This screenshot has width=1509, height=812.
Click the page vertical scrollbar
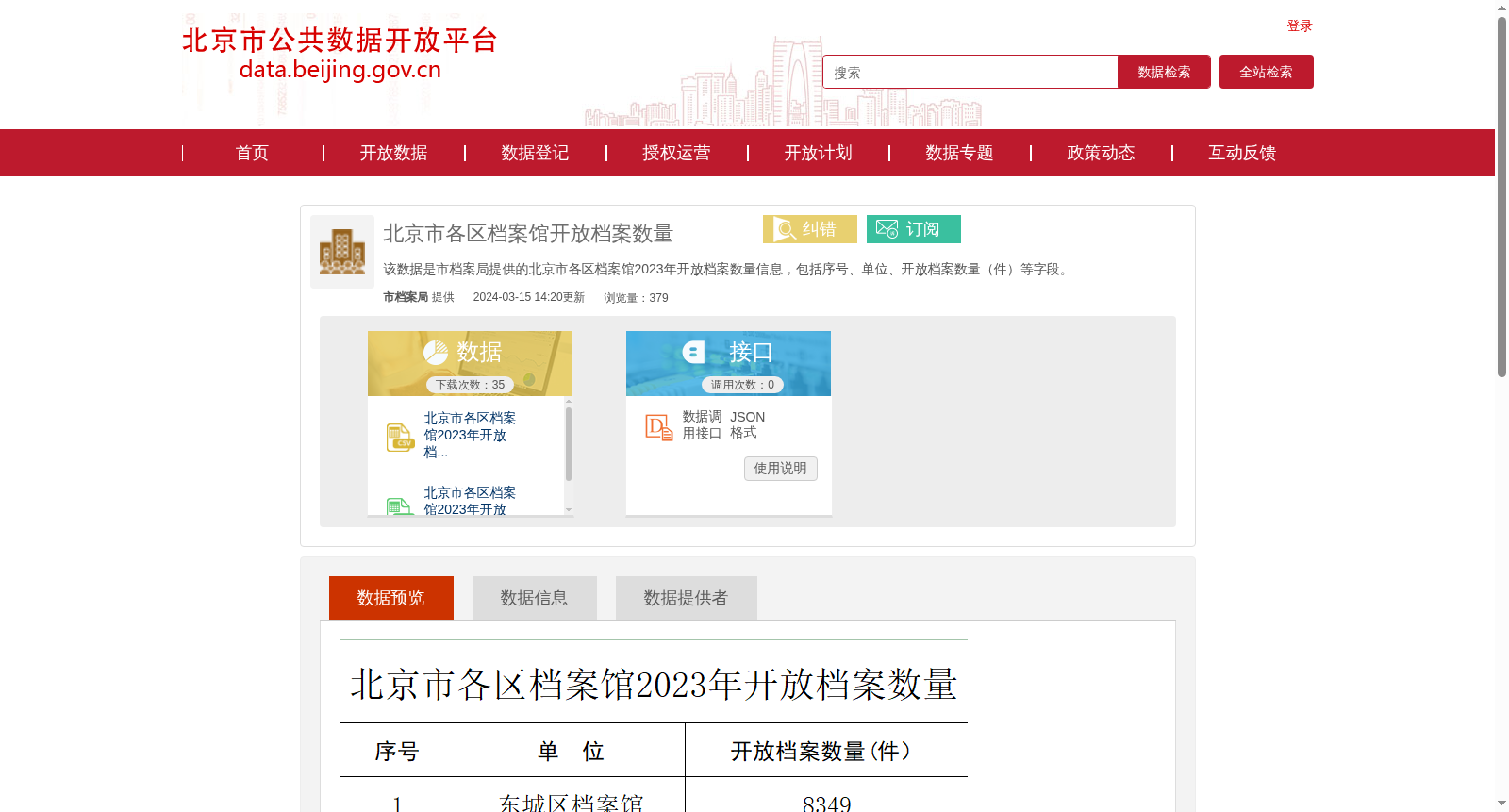[x=1501, y=196]
